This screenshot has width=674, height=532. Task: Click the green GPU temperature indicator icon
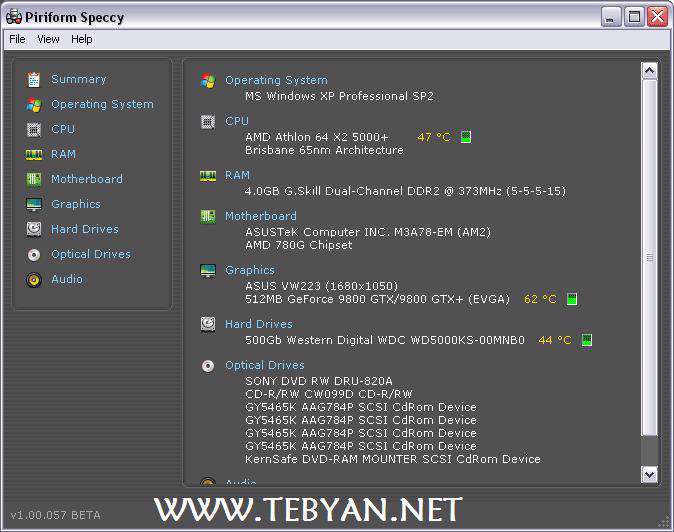coord(572,299)
